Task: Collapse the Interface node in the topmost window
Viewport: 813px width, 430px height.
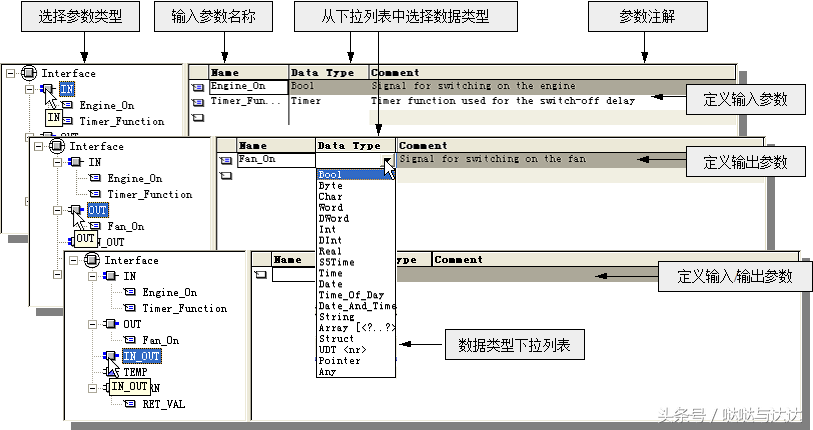Action: 10,74
